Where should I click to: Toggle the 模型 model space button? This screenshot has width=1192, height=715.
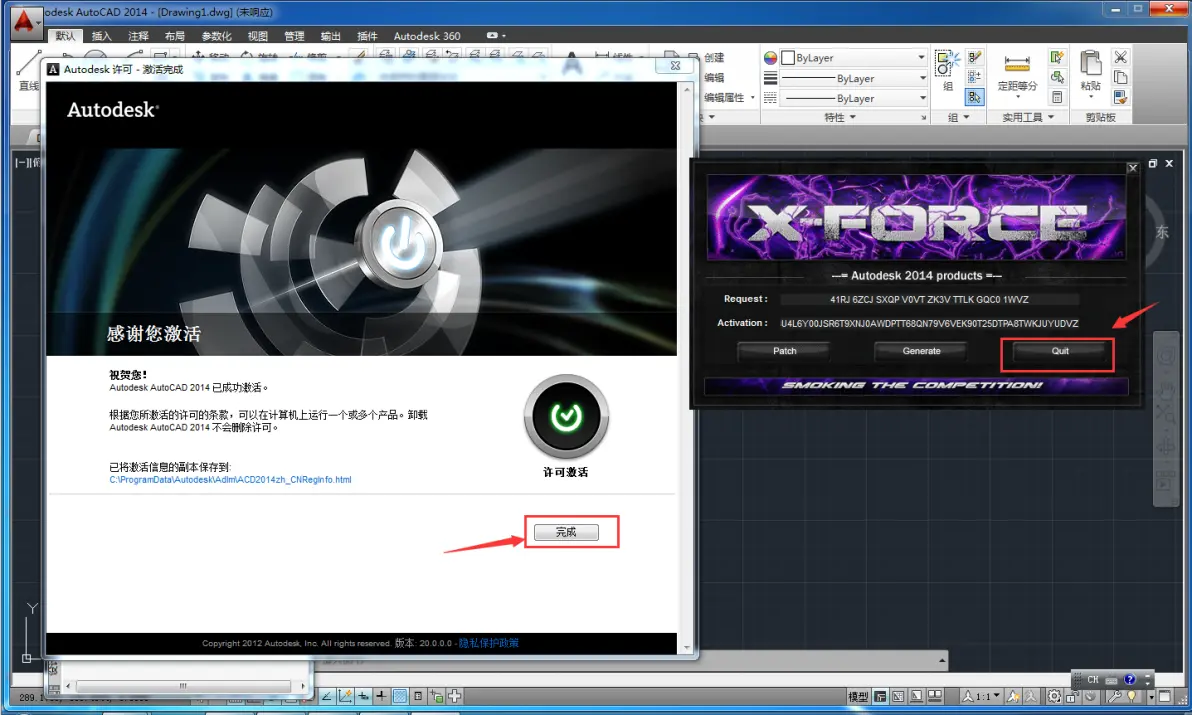(858, 696)
